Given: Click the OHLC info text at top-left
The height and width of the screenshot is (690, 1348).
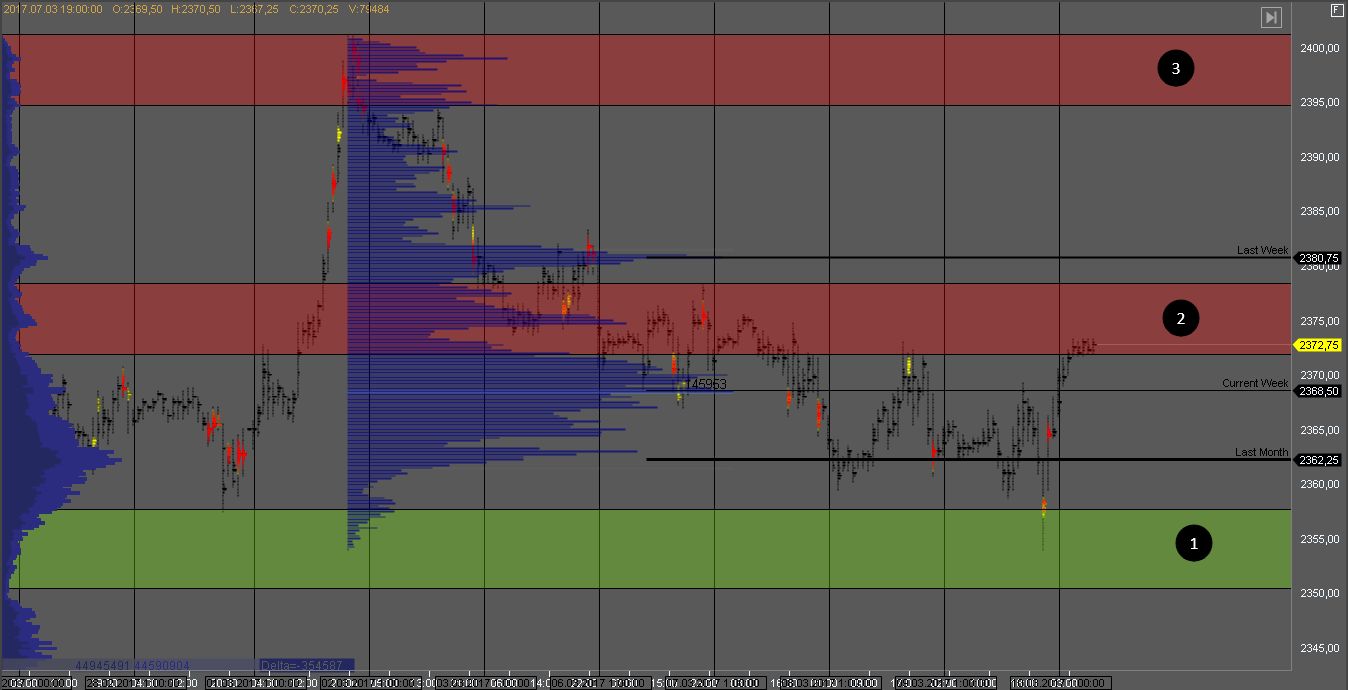Looking at the screenshot, I should (196, 9).
